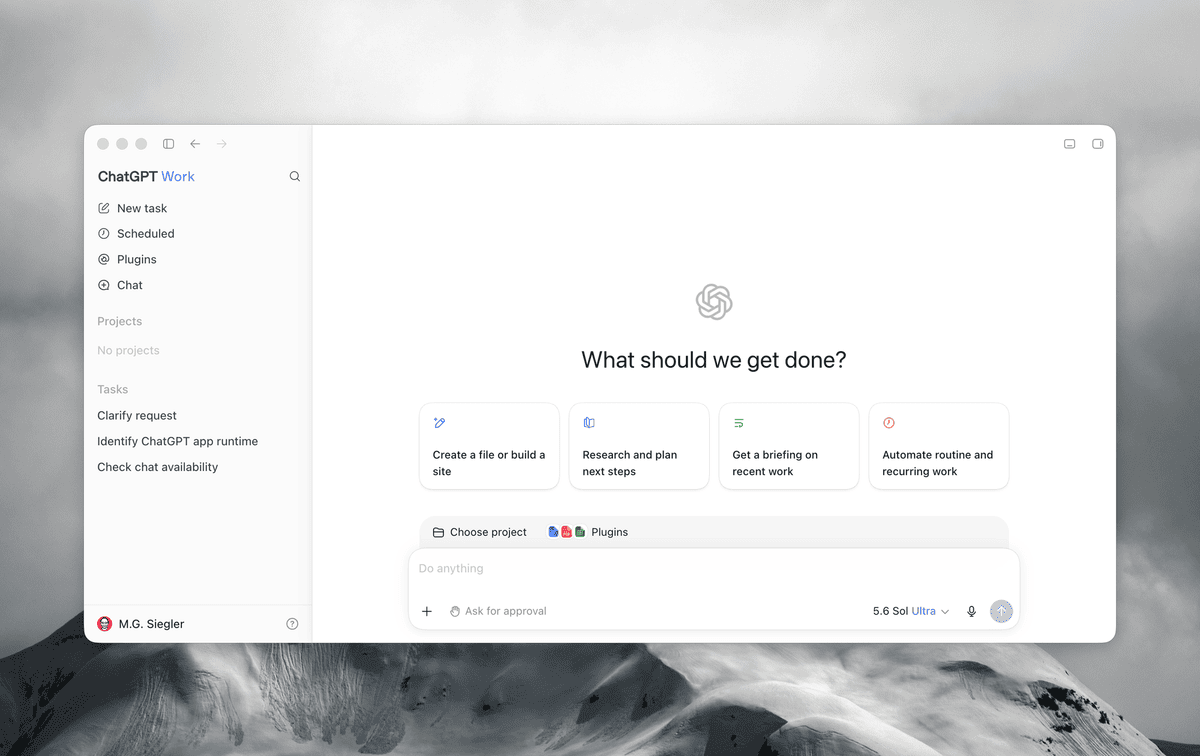Click M.G. Siegler account name

click(x=151, y=624)
